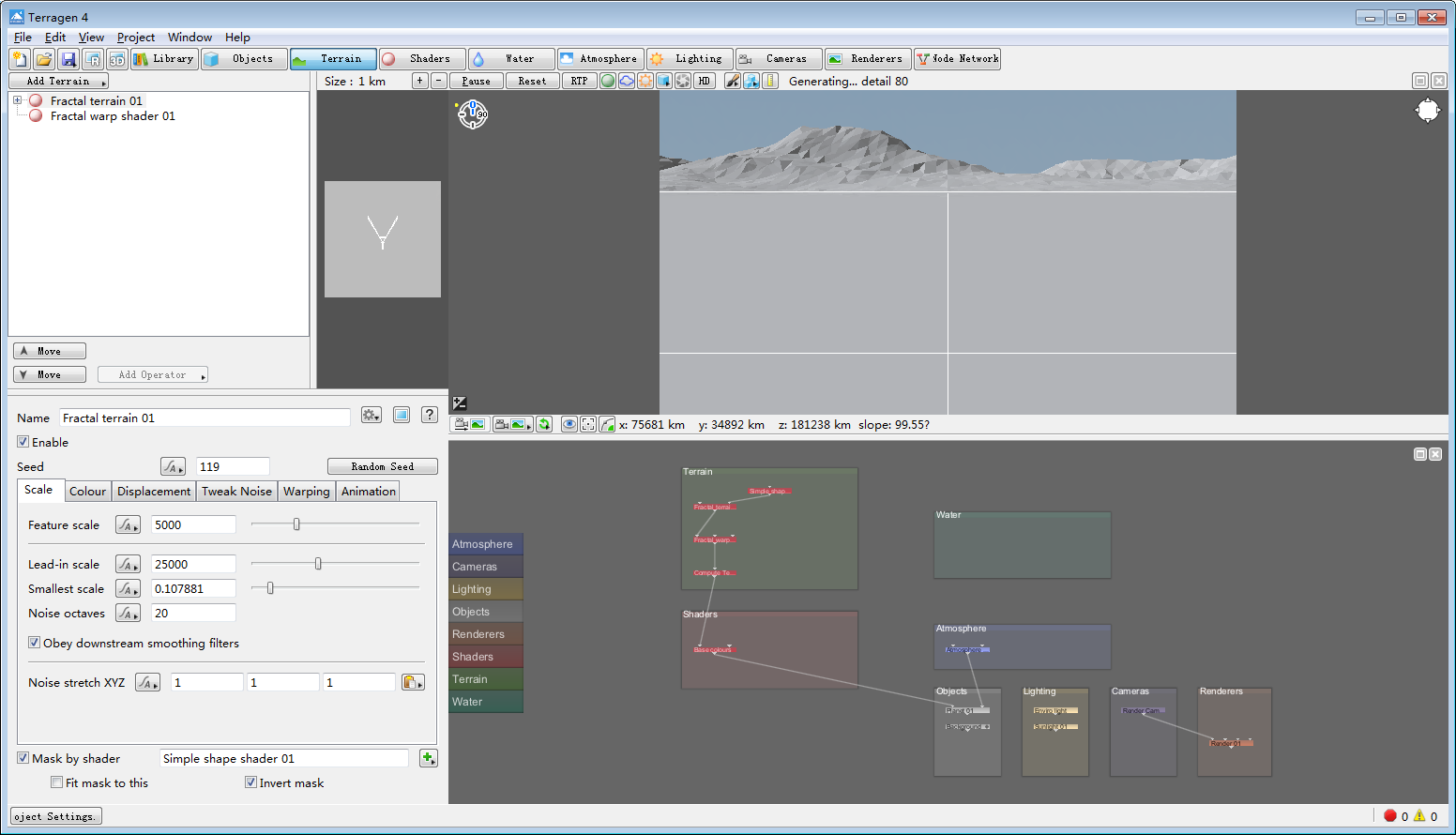Move selected node down in list
The image size is (1456, 835).
point(50,374)
